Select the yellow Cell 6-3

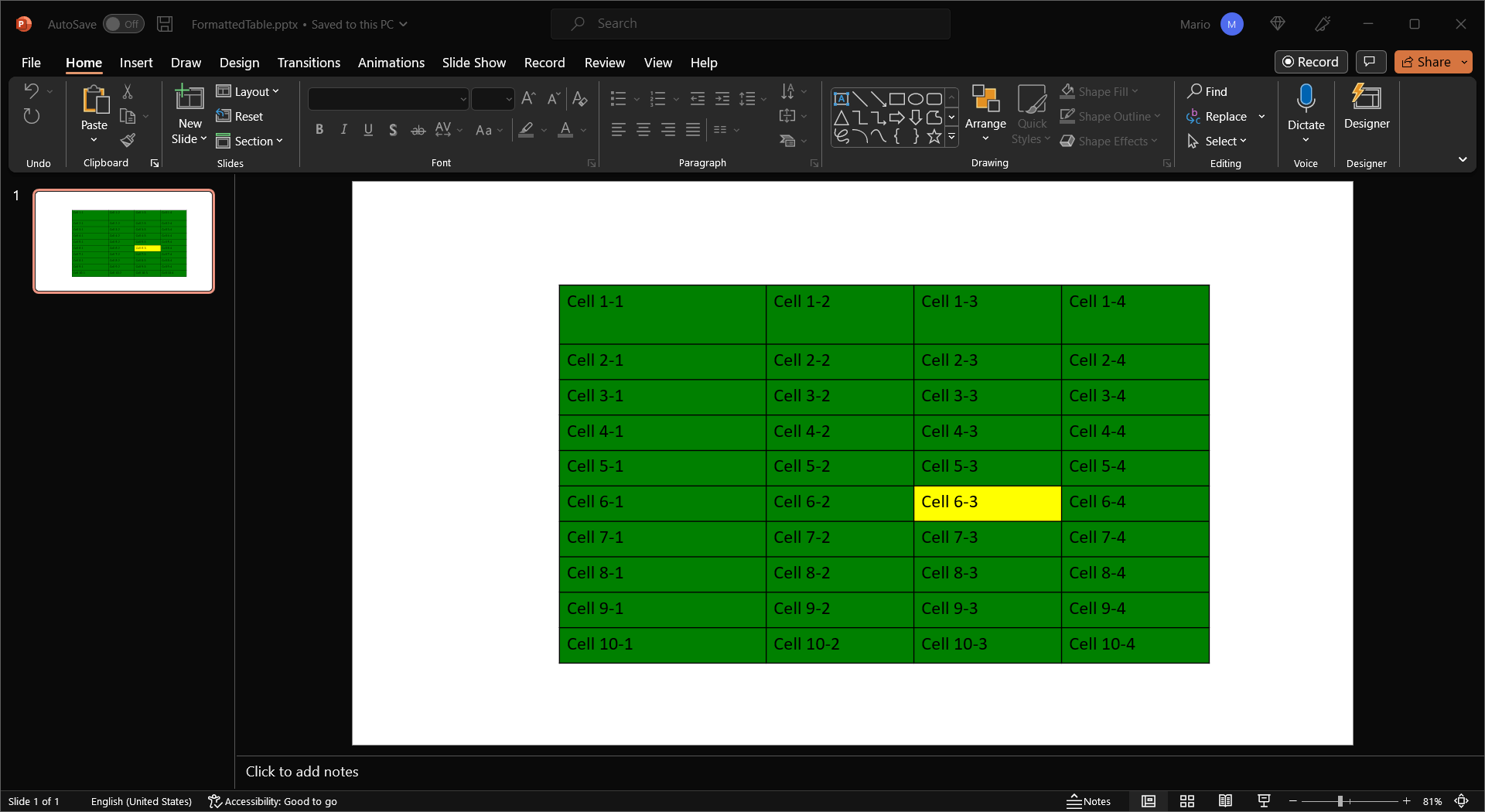986,503
